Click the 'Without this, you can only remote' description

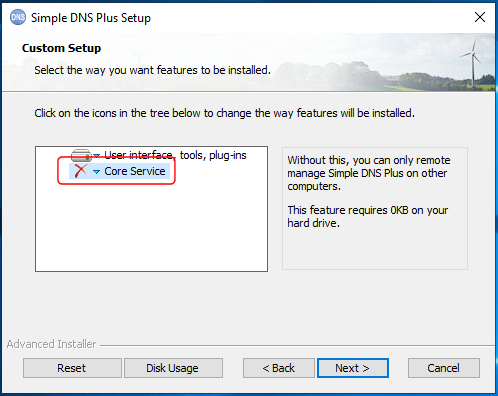(369, 173)
